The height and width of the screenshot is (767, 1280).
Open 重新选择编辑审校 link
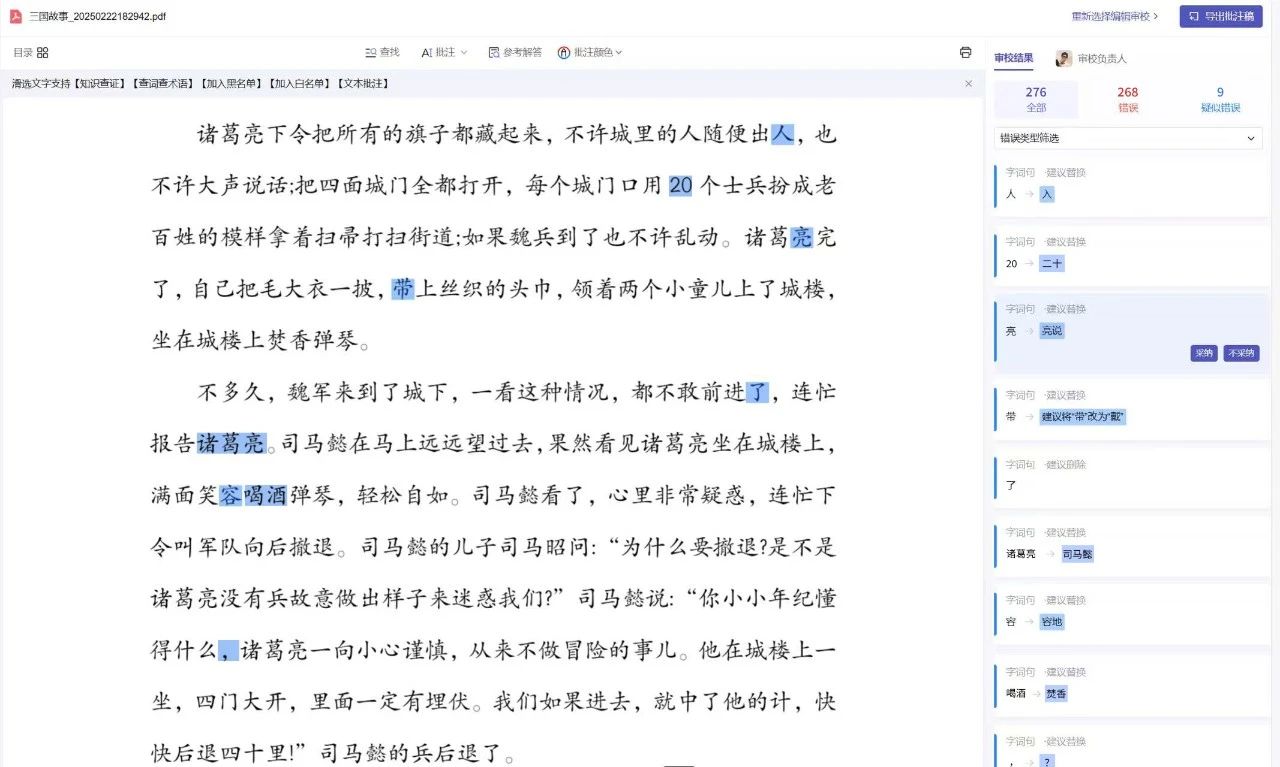coord(1115,16)
